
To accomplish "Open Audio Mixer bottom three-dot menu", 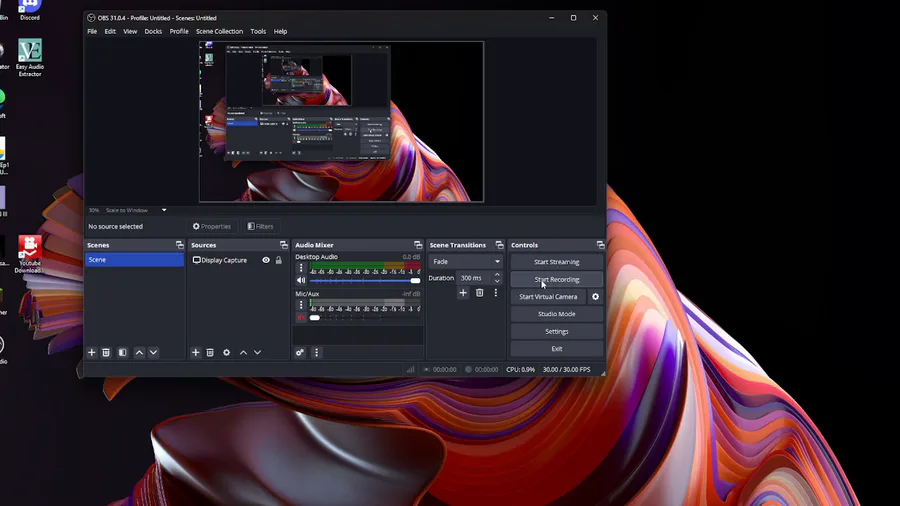I will [x=316, y=352].
